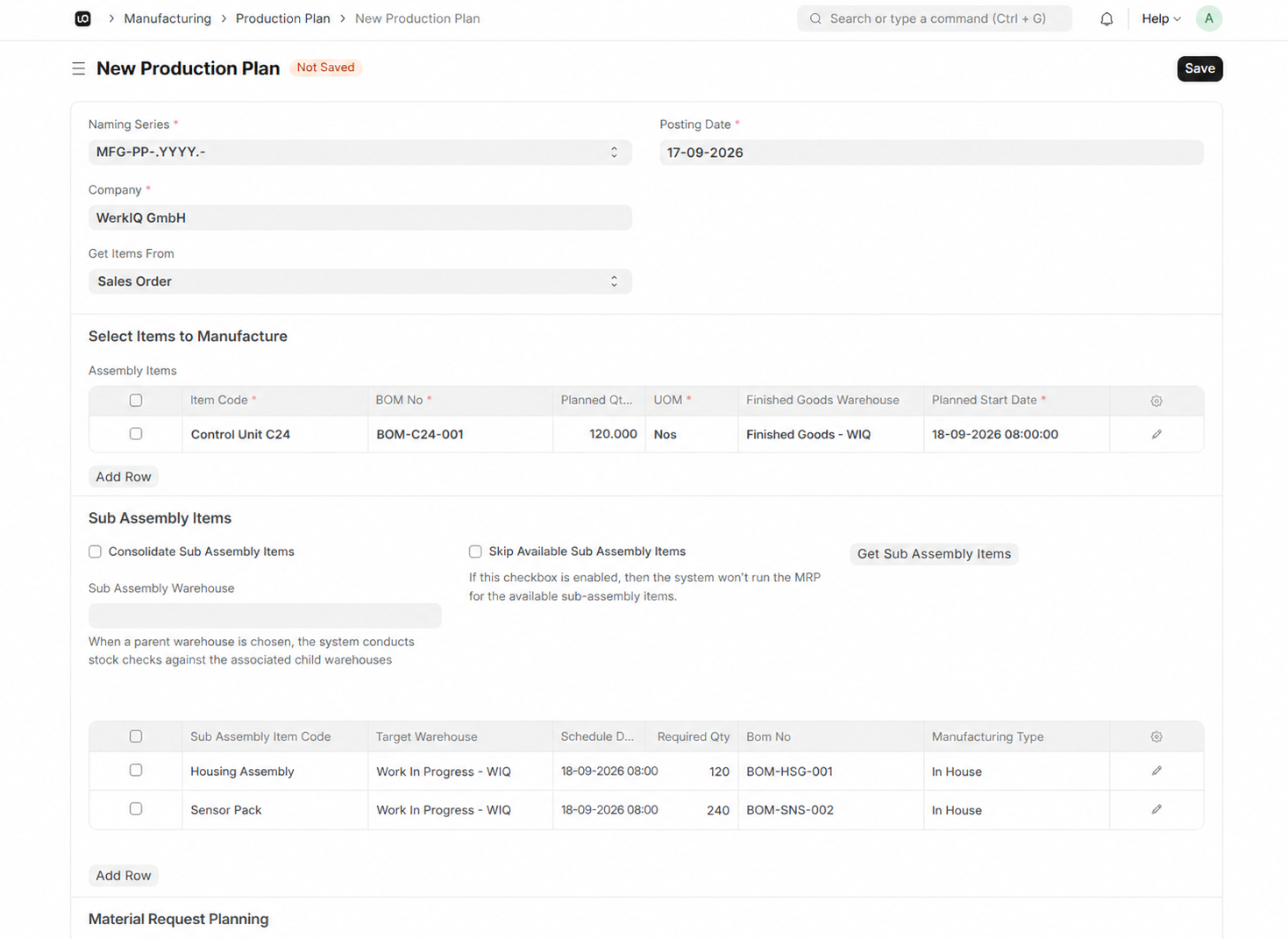Click the Not Saved status badge
Viewport: 1288px width, 939px height.
326,68
